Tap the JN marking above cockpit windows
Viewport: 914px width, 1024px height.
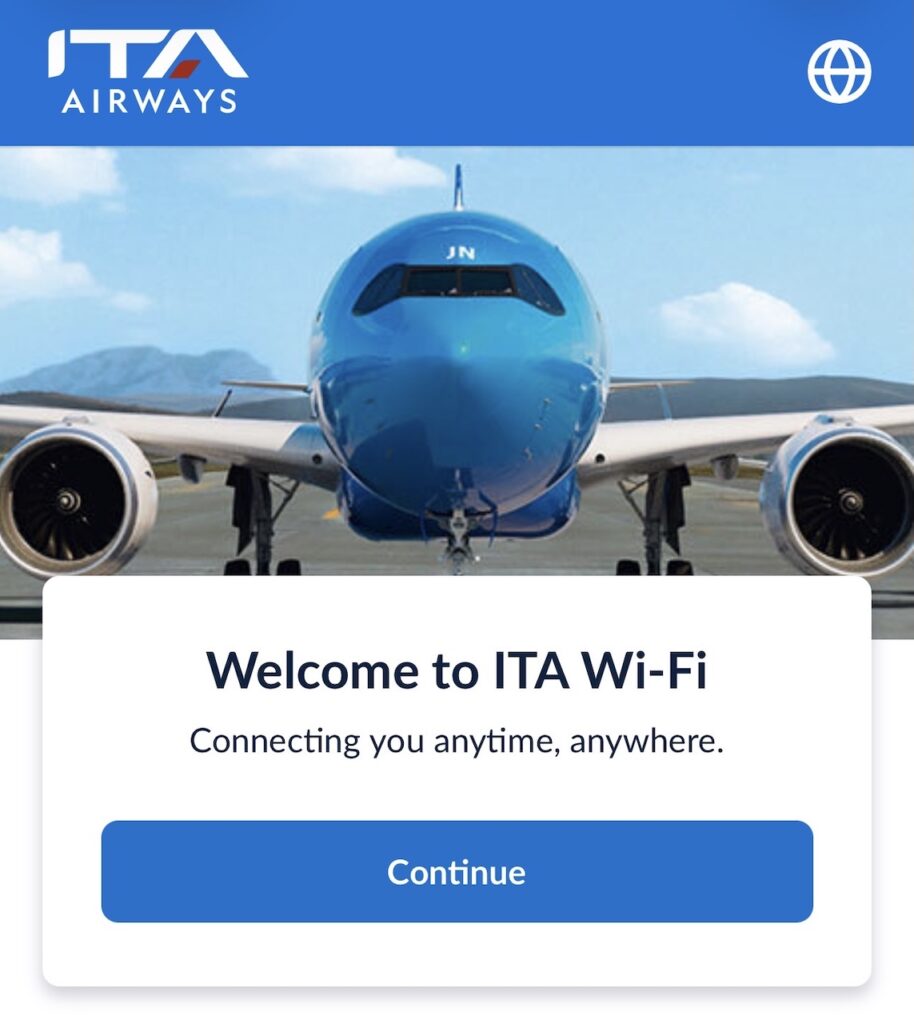pyautogui.click(x=462, y=253)
